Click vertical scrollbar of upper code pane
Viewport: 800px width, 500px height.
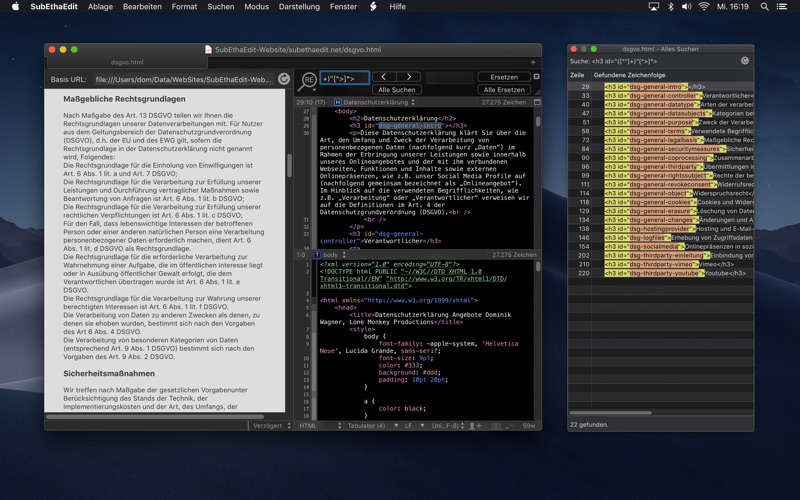[537, 121]
